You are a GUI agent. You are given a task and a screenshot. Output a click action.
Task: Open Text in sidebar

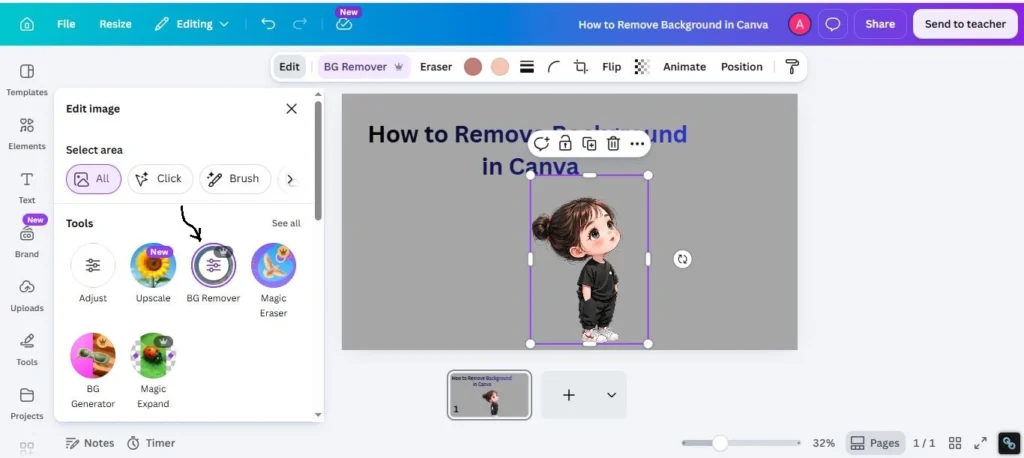click(x=27, y=188)
